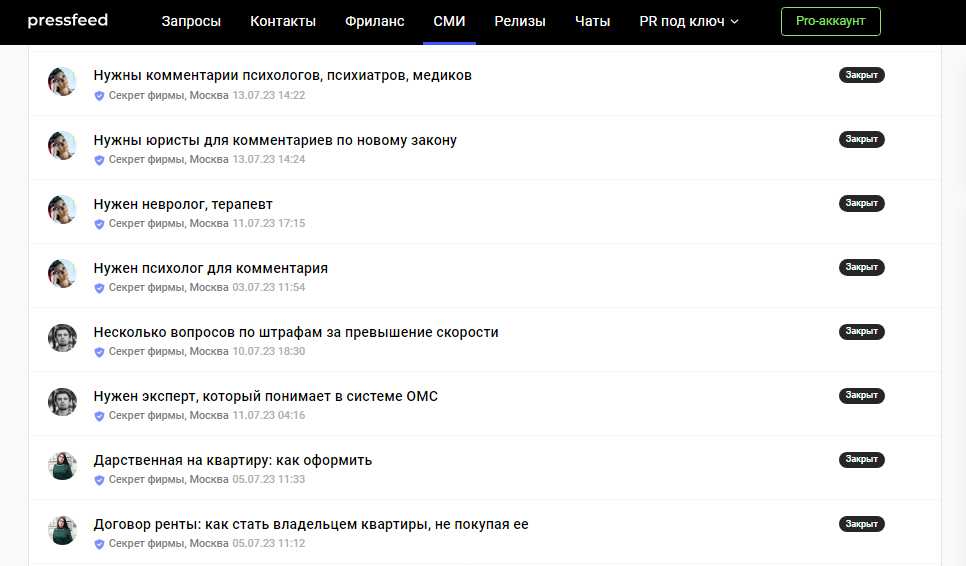Click verified shield icon under Договор ренты request
966x566 pixels.
pos(99,544)
